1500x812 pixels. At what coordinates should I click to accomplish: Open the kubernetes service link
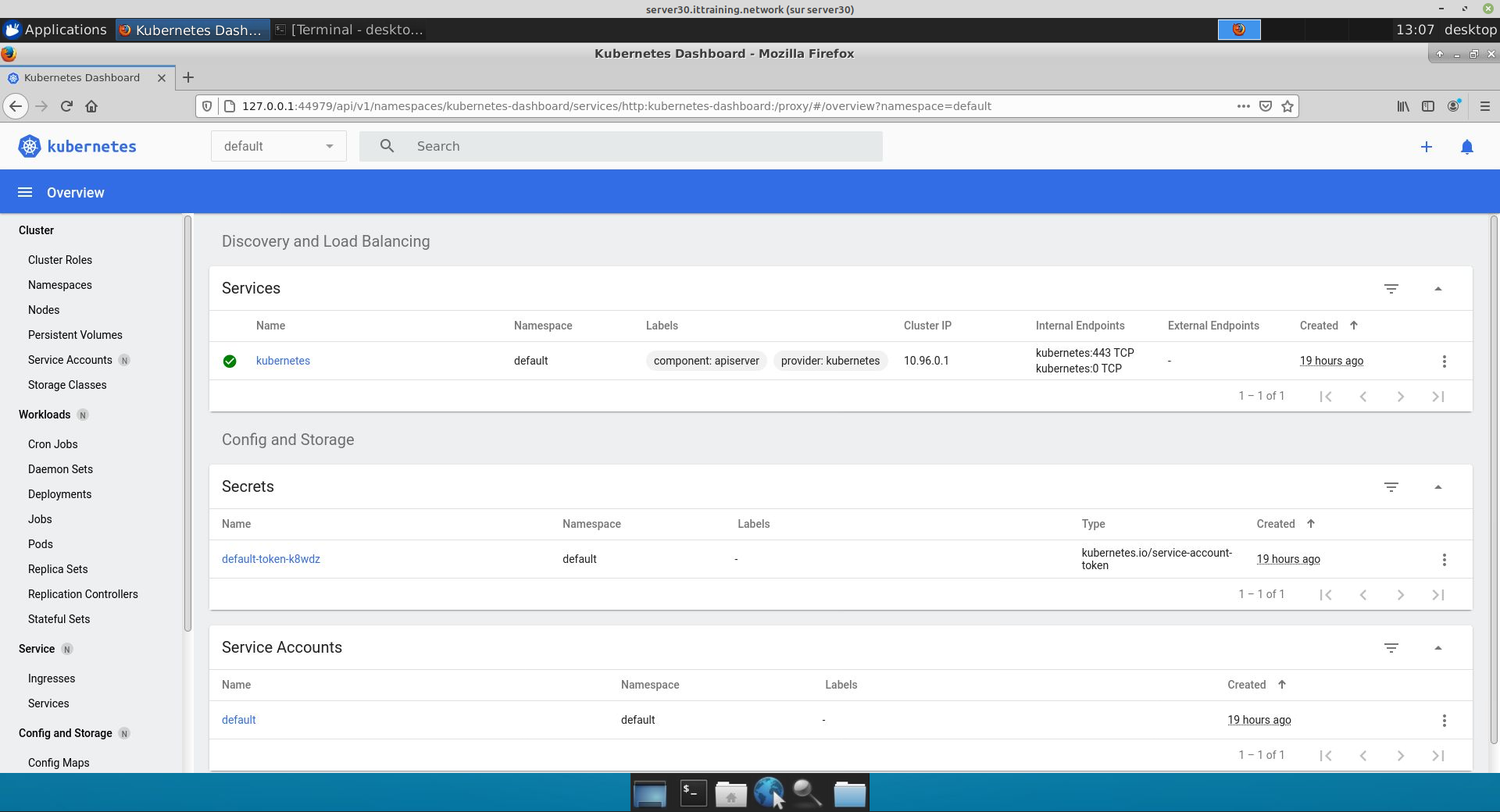(x=283, y=361)
